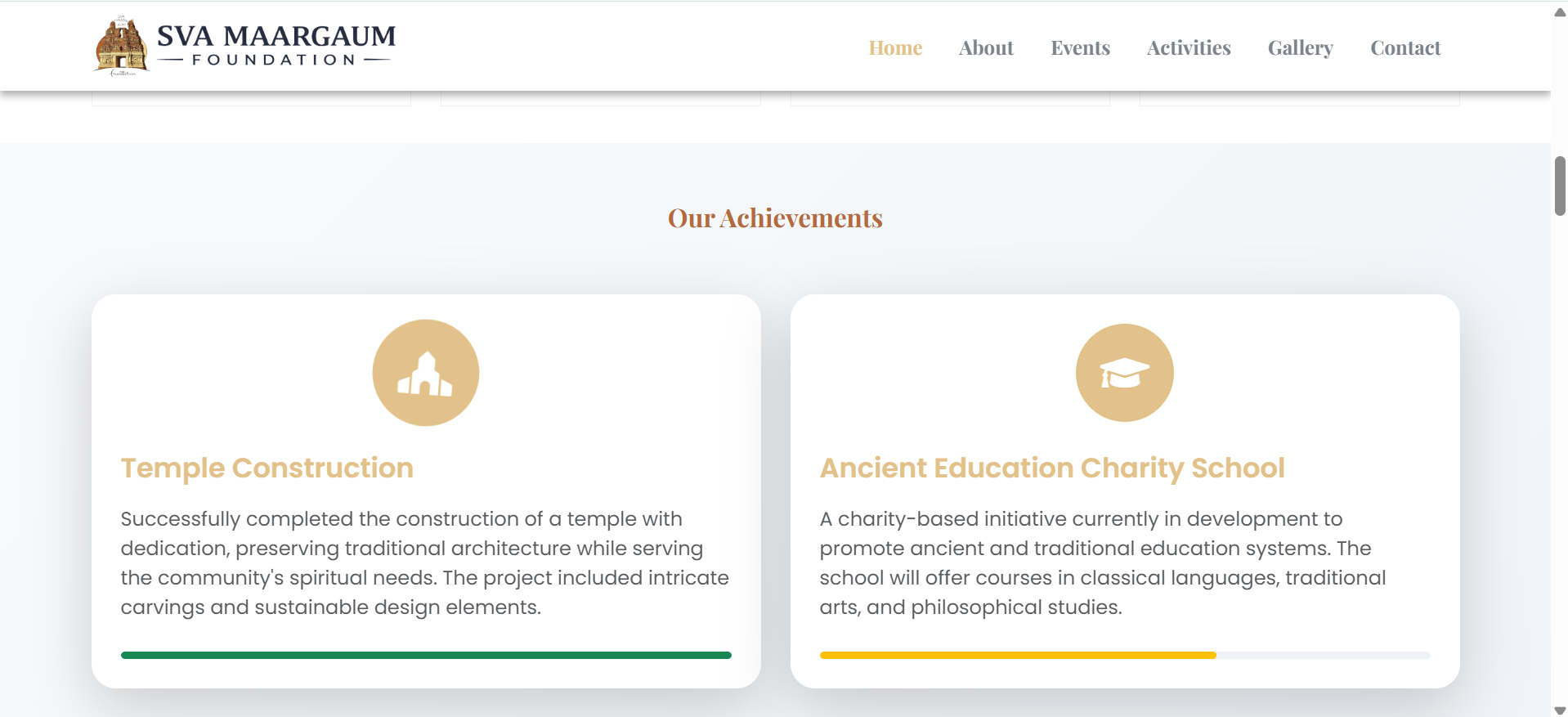This screenshot has height=717, width=1568.
Task: Click the Ancient Education Charity School heading
Action: (1052, 468)
